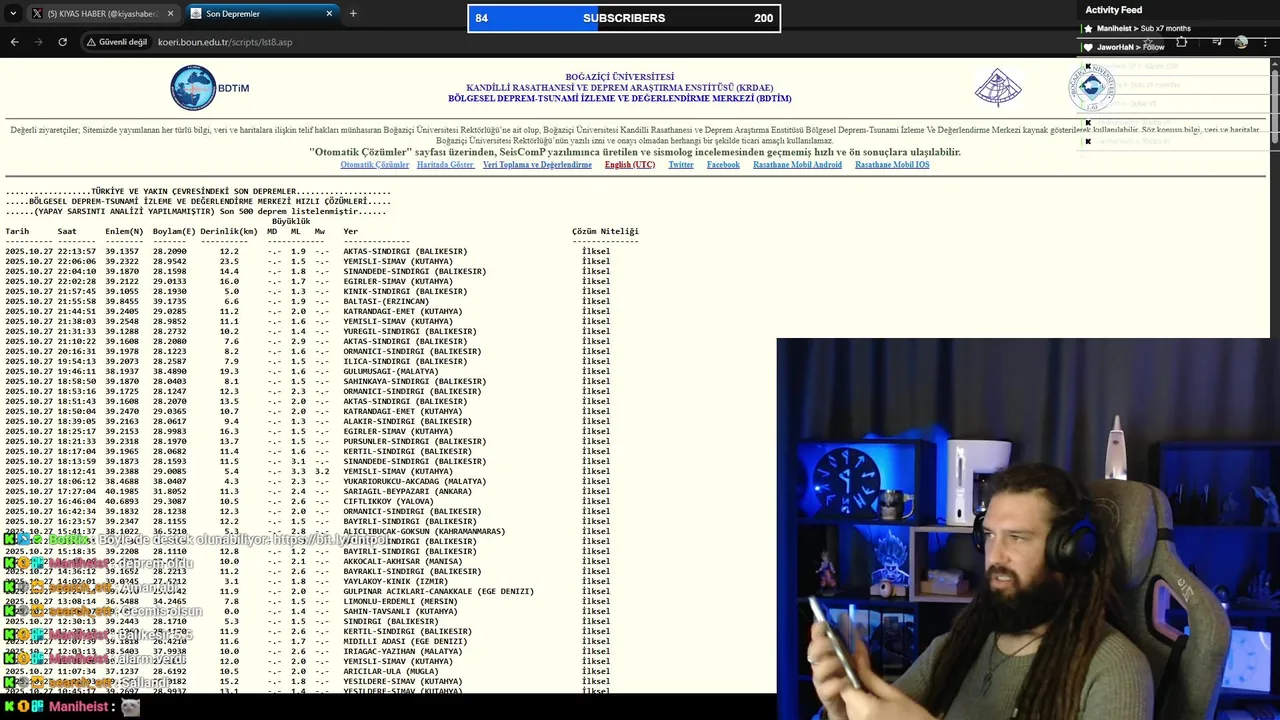
Task: Open the Otomatik Çözümler link
Action: (x=374, y=165)
